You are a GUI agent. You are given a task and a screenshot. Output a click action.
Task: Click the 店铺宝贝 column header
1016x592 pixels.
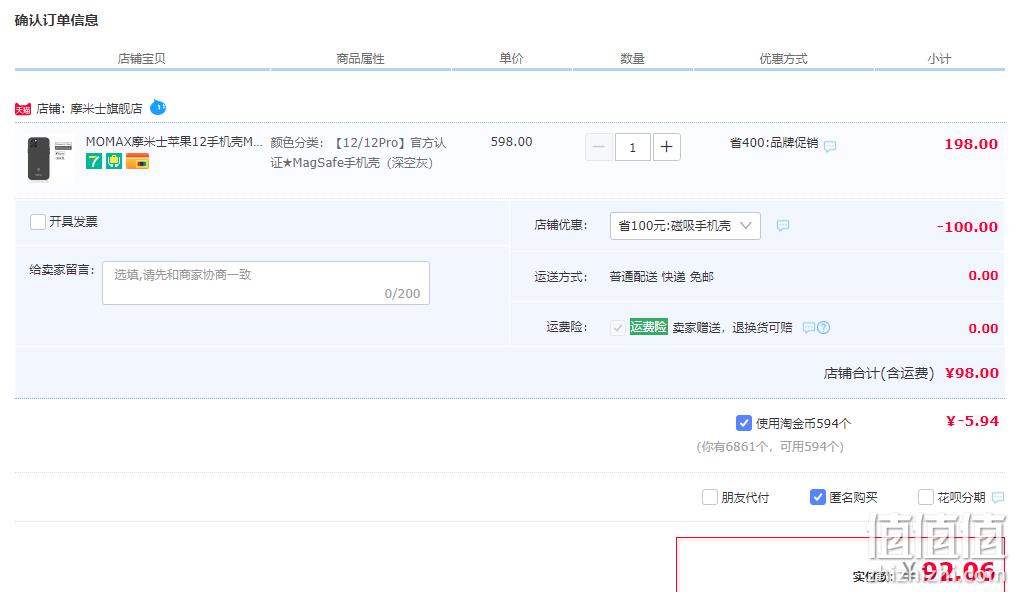coord(141,59)
